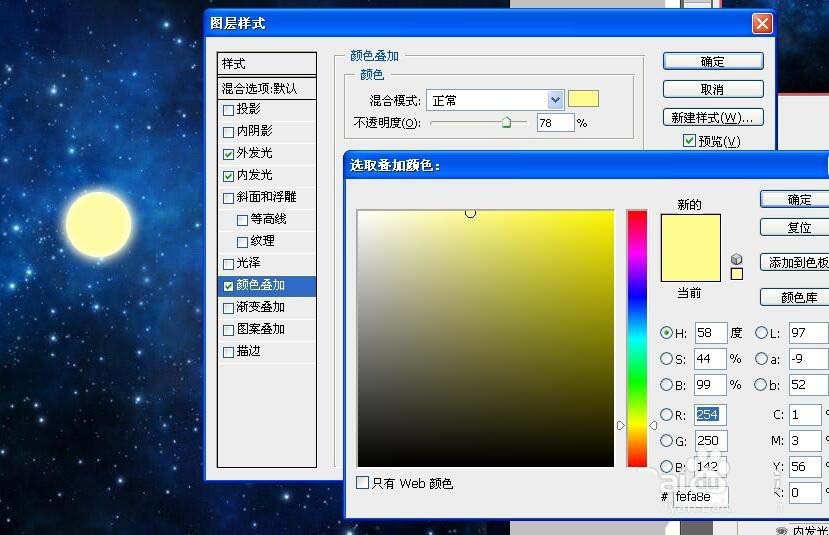Close the 图层样式 dialog
829x535 pixels.
(x=762, y=23)
